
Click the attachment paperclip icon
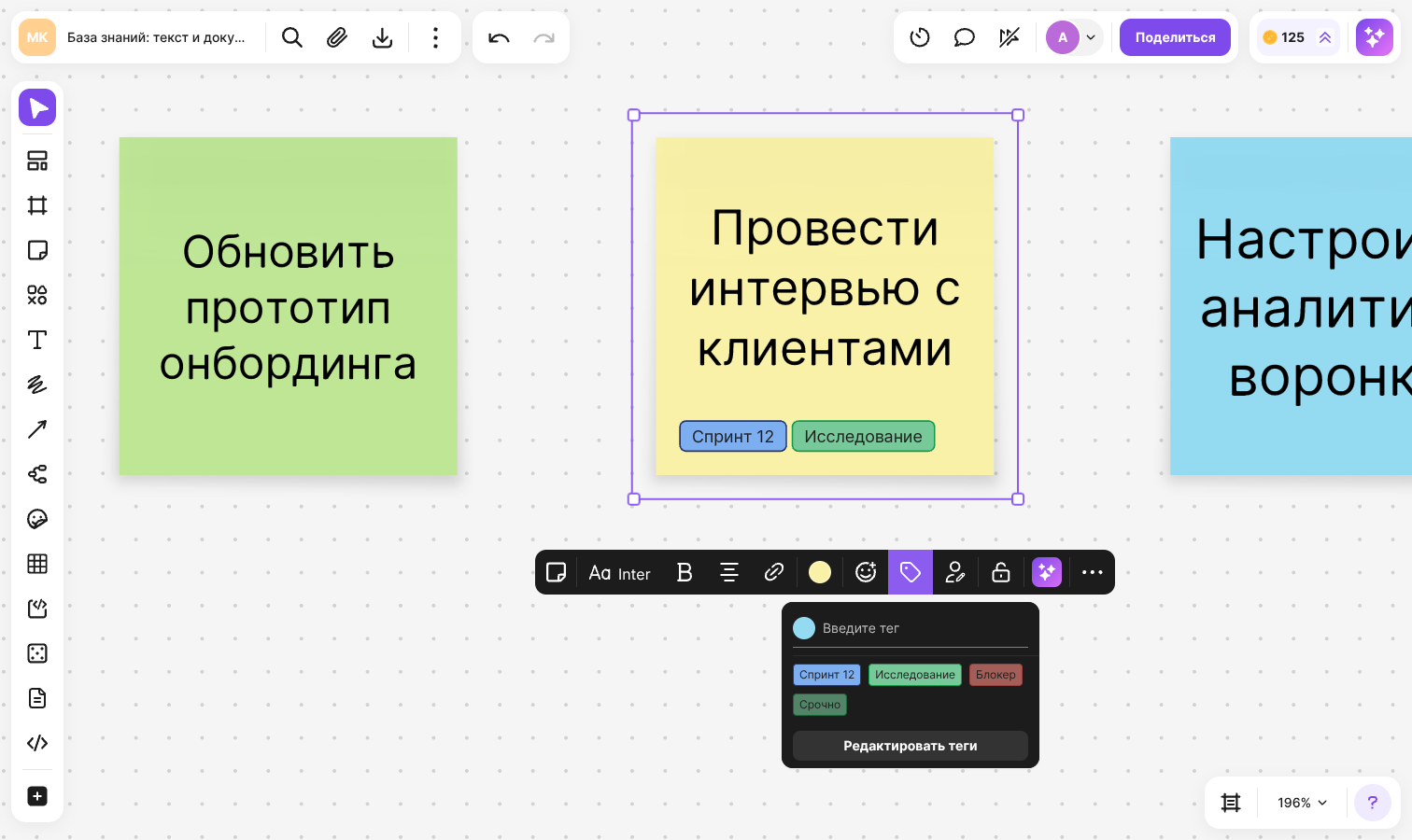(337, 37)
